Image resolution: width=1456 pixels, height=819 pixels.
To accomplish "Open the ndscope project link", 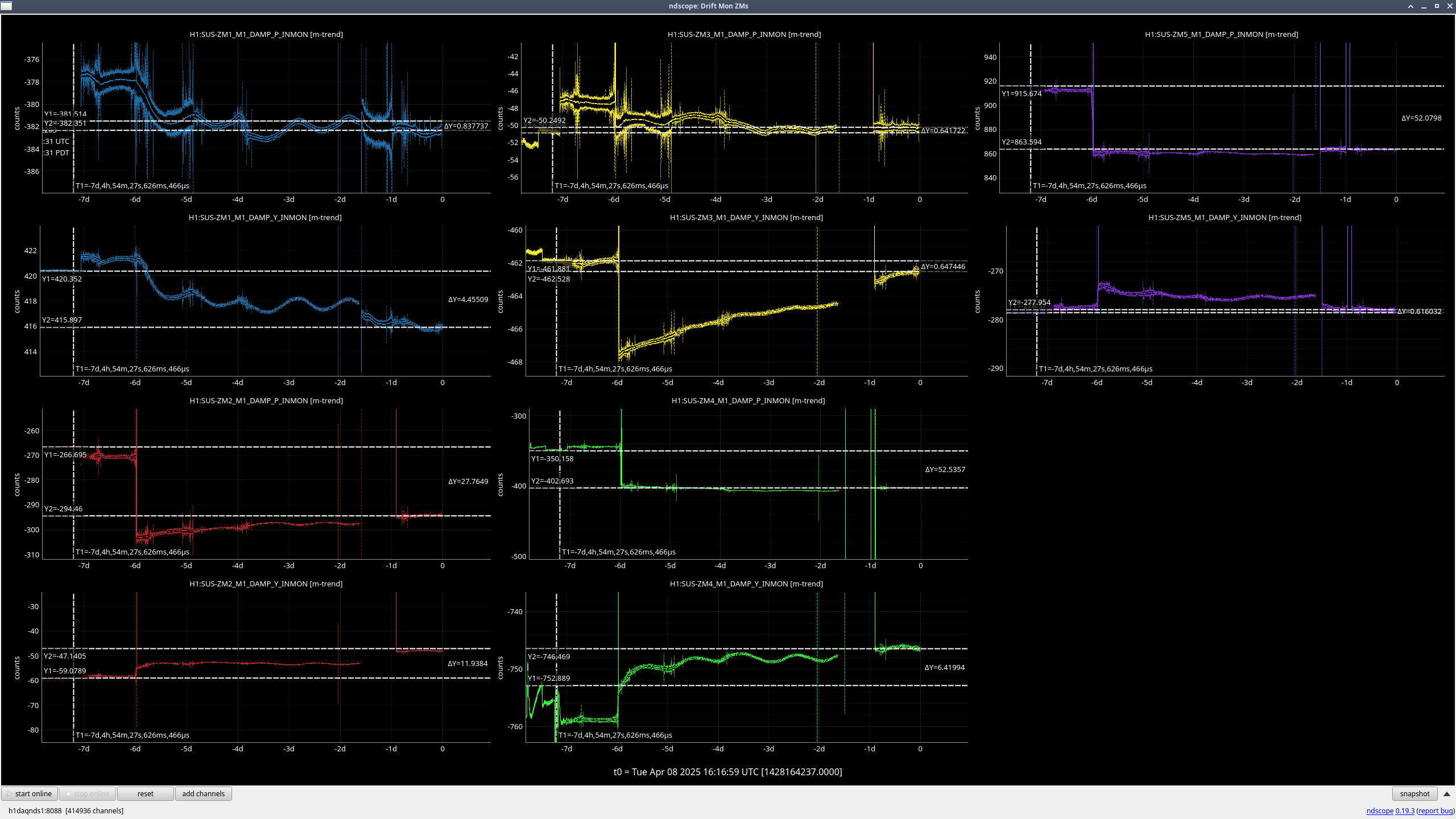I will point(1380,810).
